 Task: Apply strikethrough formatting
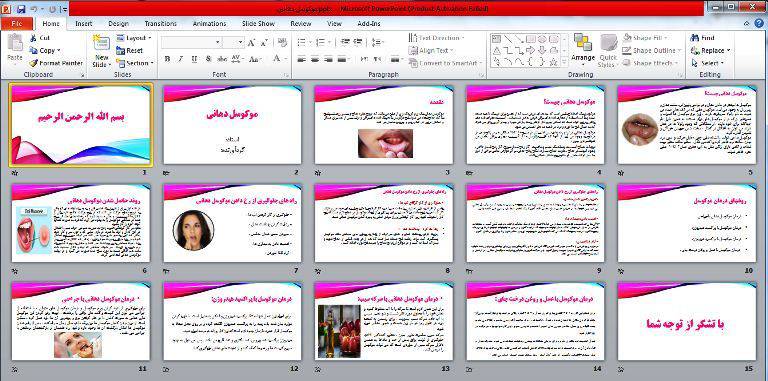click(222, 59)
